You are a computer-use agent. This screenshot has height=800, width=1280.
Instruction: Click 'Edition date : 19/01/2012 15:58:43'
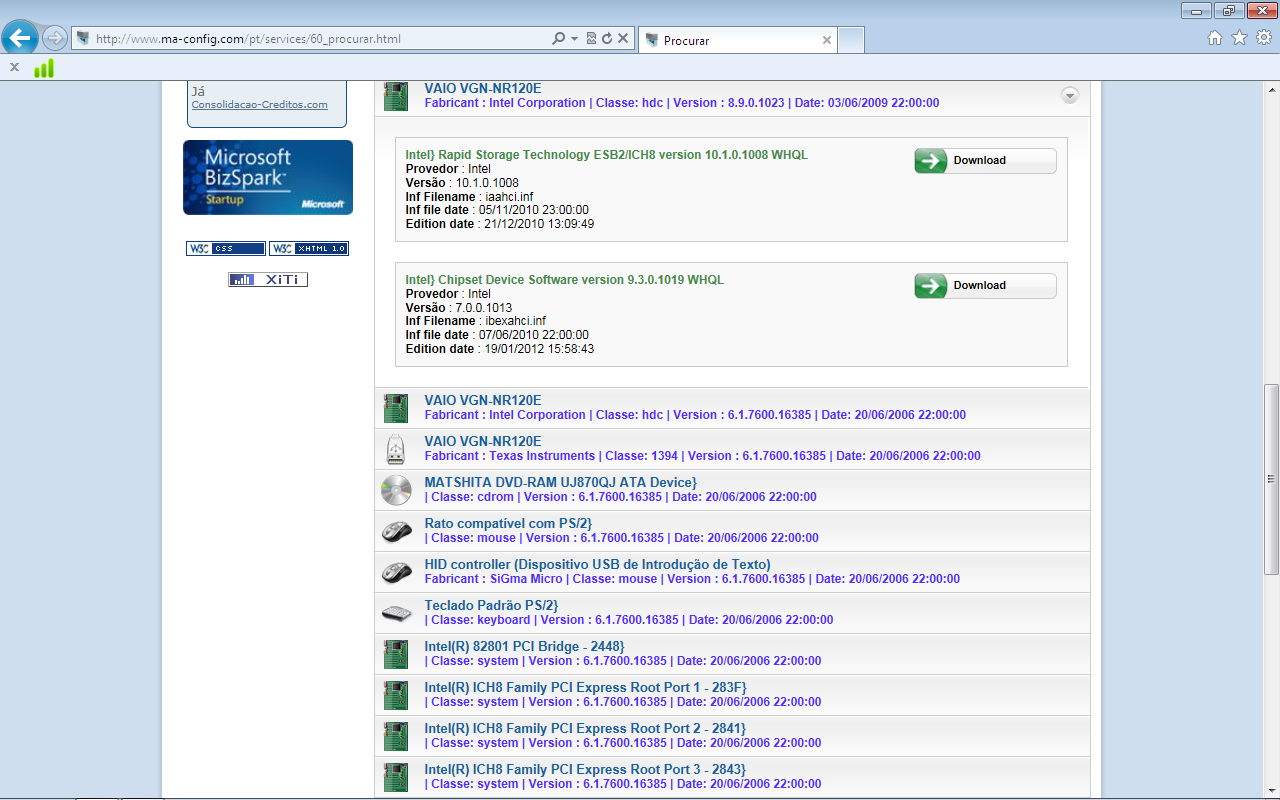(x=500, y=349)
